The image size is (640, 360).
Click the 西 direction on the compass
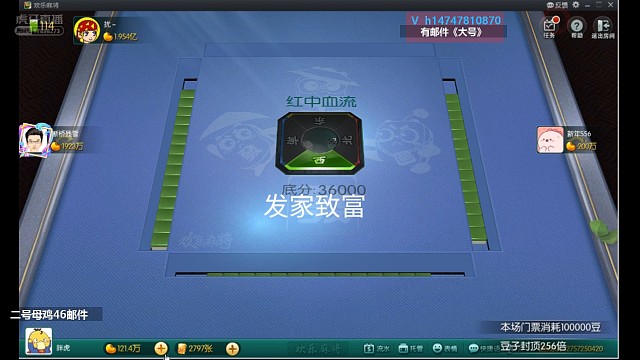click(320, 161)
